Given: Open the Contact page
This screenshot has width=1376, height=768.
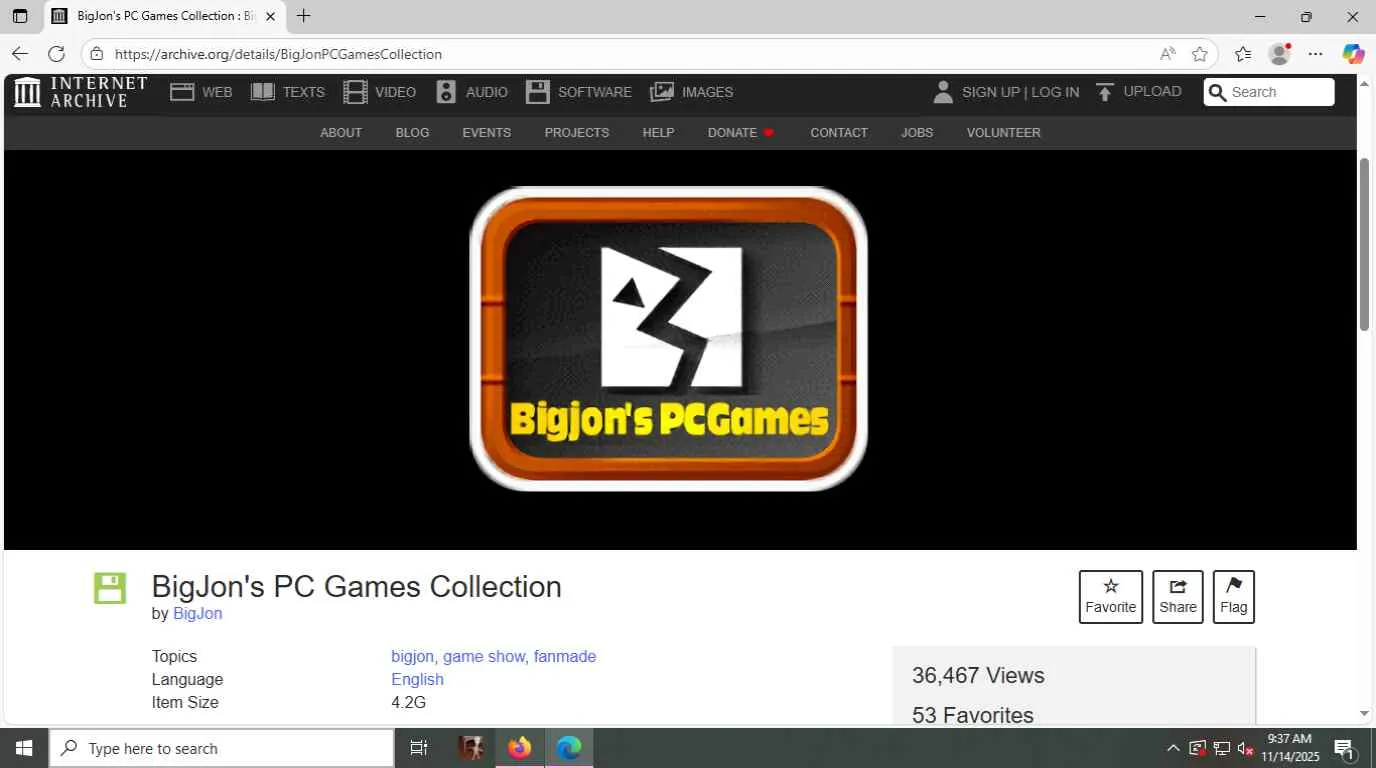Looking at the screenshot, I should point(839,132).
